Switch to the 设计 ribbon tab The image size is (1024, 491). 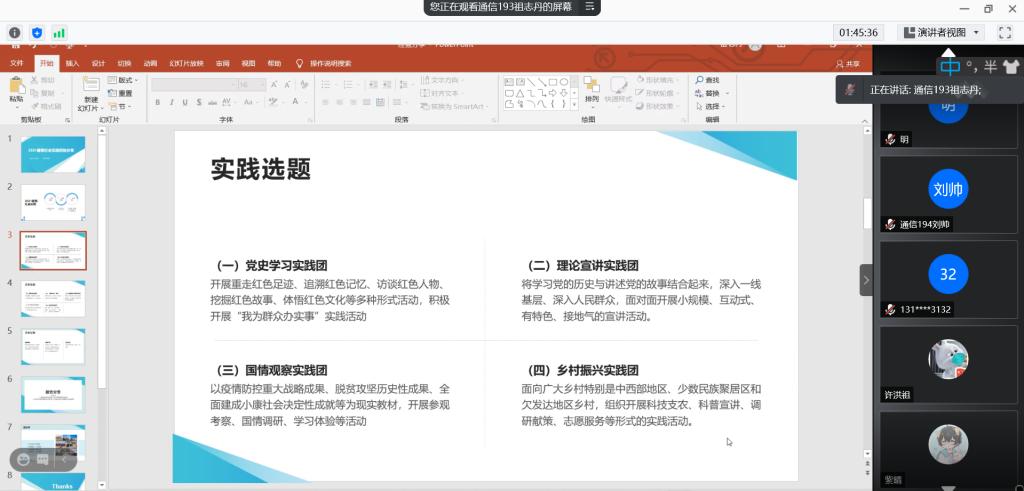pos(98,63)
